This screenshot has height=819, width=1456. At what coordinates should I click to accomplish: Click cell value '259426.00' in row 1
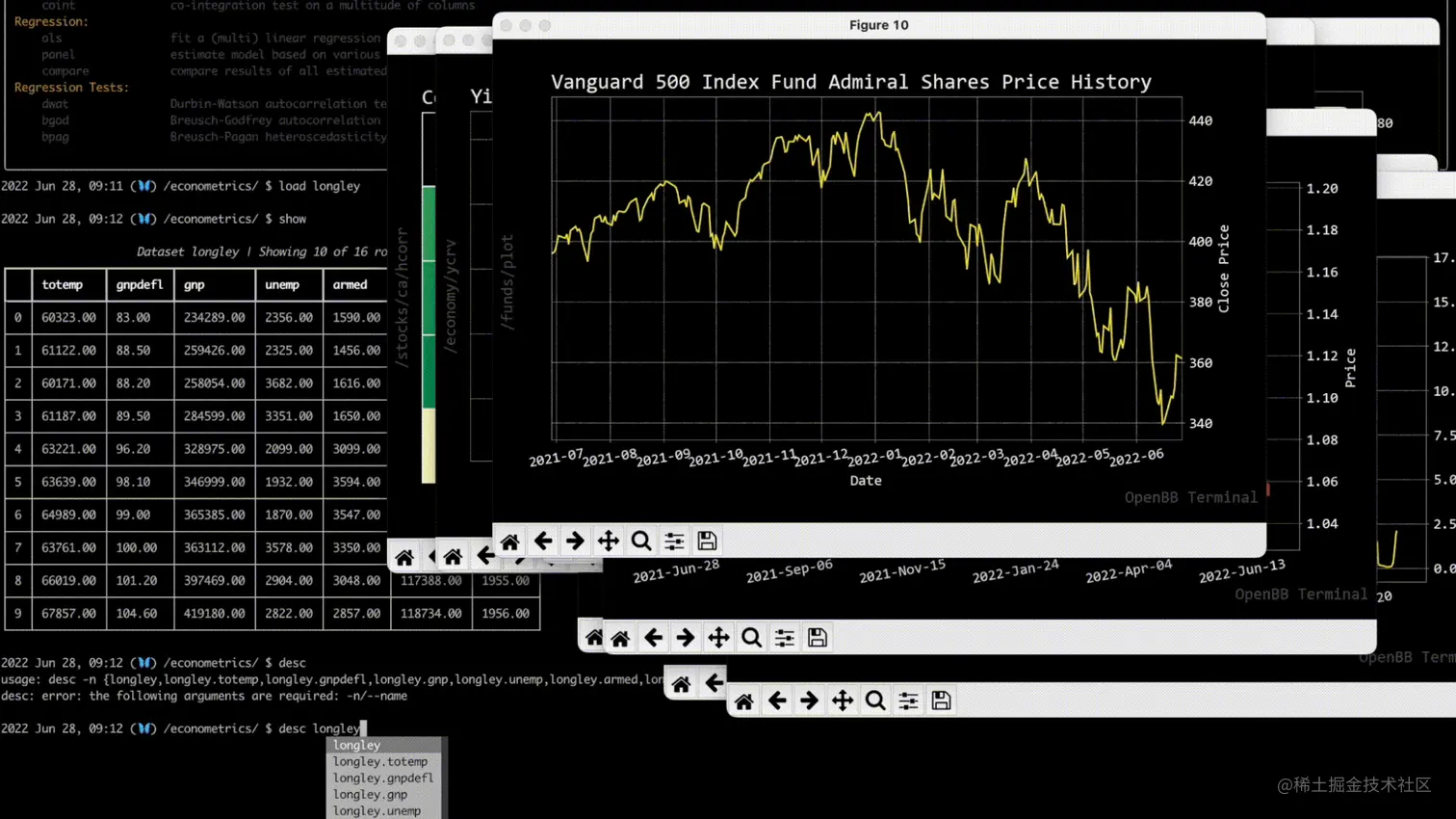[214, 351]
